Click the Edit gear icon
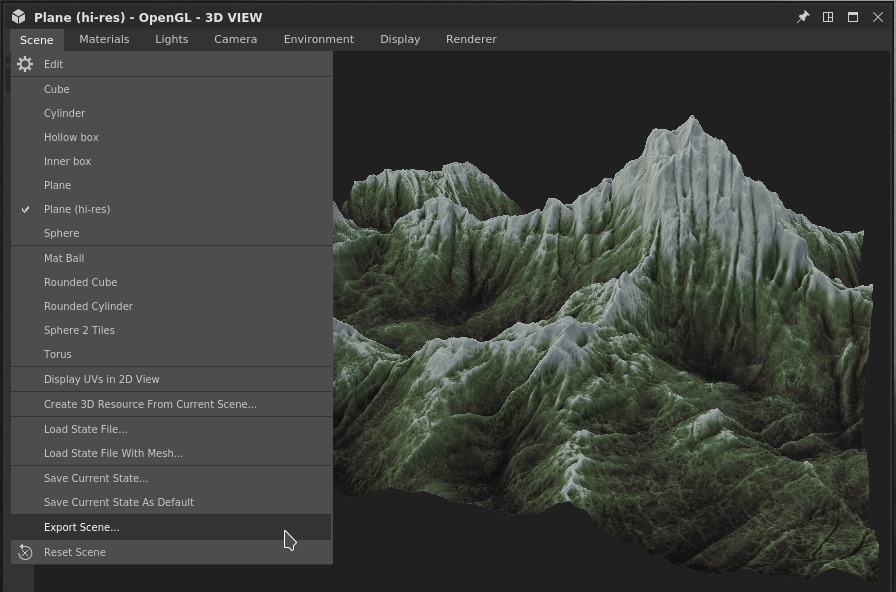Screen dimensions: 896x592 coord(25,64)
